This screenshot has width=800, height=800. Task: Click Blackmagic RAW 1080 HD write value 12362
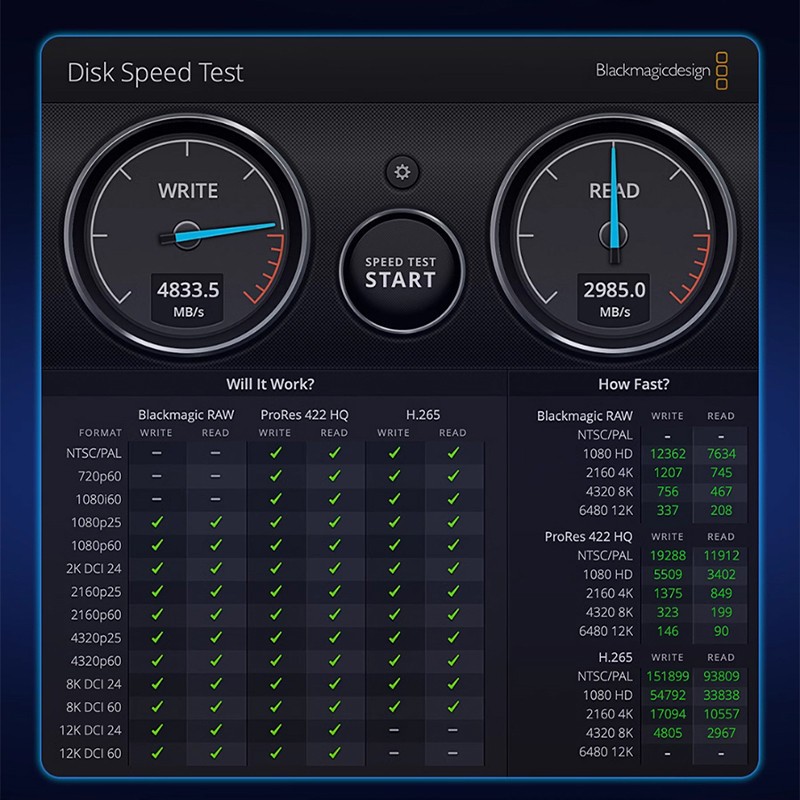(x=667, y=454)
